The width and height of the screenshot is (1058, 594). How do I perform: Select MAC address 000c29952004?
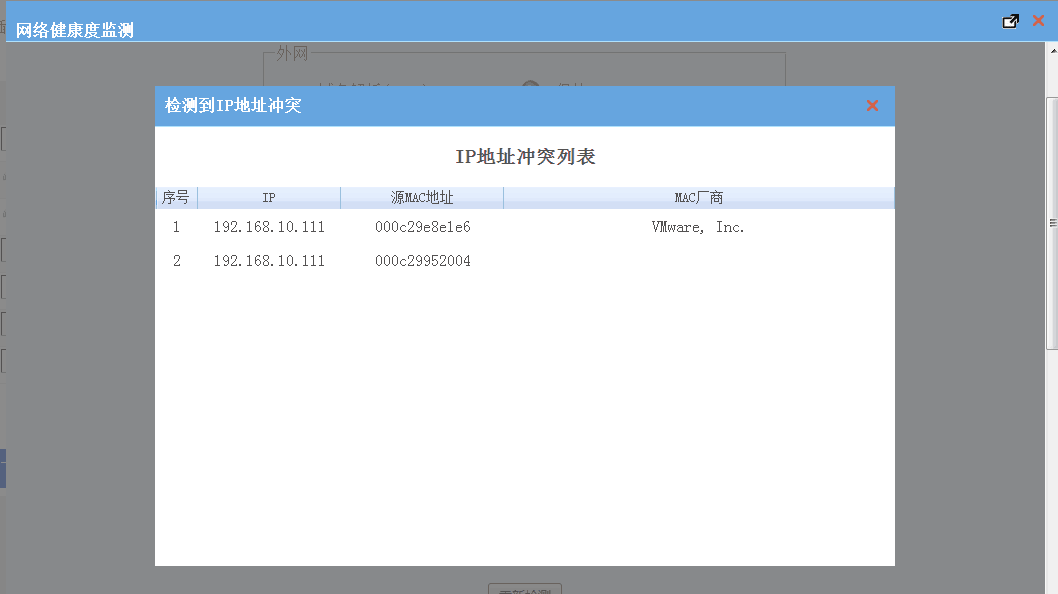(x=422, y=261)
